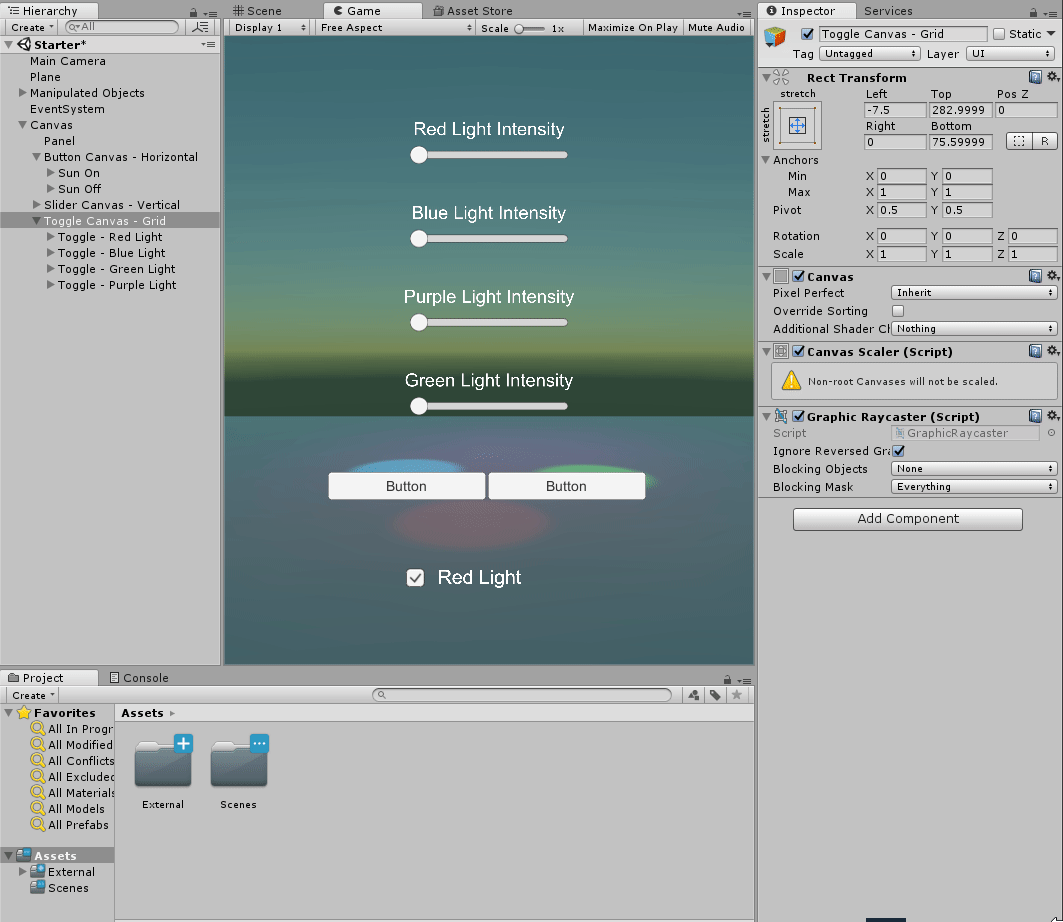
Task: Click the Red Light Intensity slider handle
Action: (x=419, y=155)
